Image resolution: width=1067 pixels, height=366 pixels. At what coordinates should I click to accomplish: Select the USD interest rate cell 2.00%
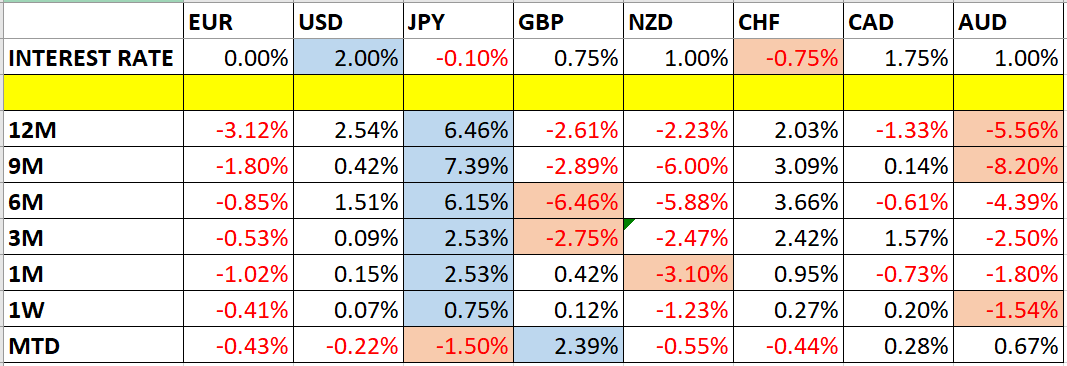click(x=348, y=59)
